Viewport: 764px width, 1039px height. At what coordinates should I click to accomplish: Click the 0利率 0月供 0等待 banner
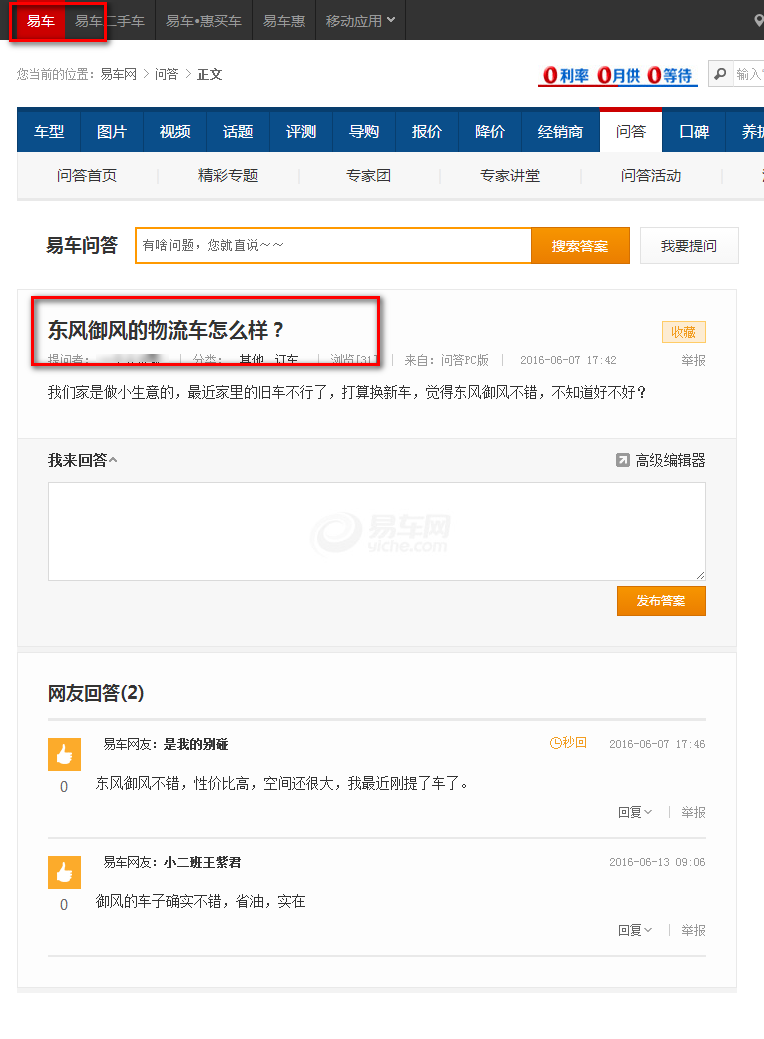point(618,76)
